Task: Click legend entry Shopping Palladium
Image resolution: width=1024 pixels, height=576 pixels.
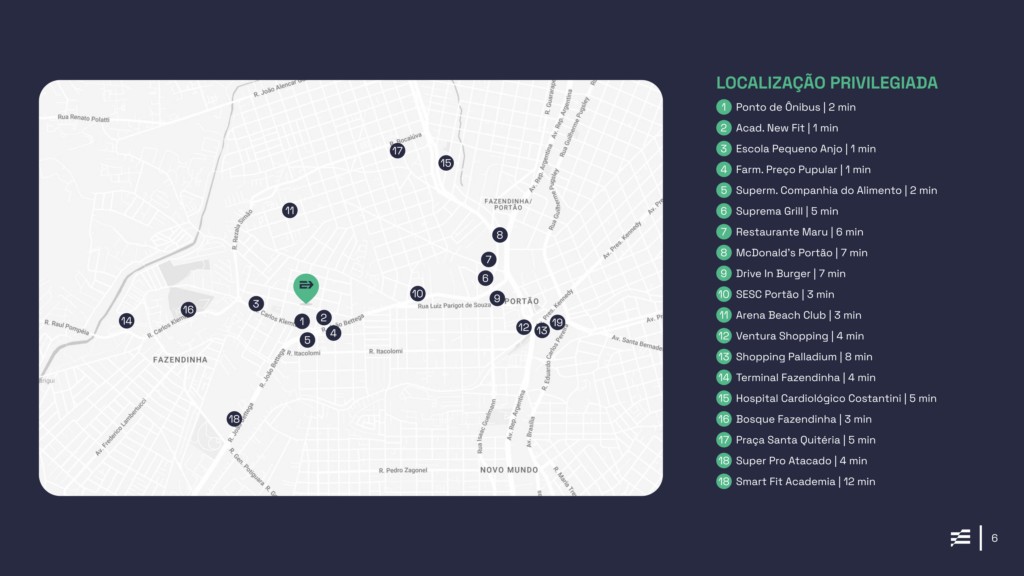Action: tap(794, 357)
